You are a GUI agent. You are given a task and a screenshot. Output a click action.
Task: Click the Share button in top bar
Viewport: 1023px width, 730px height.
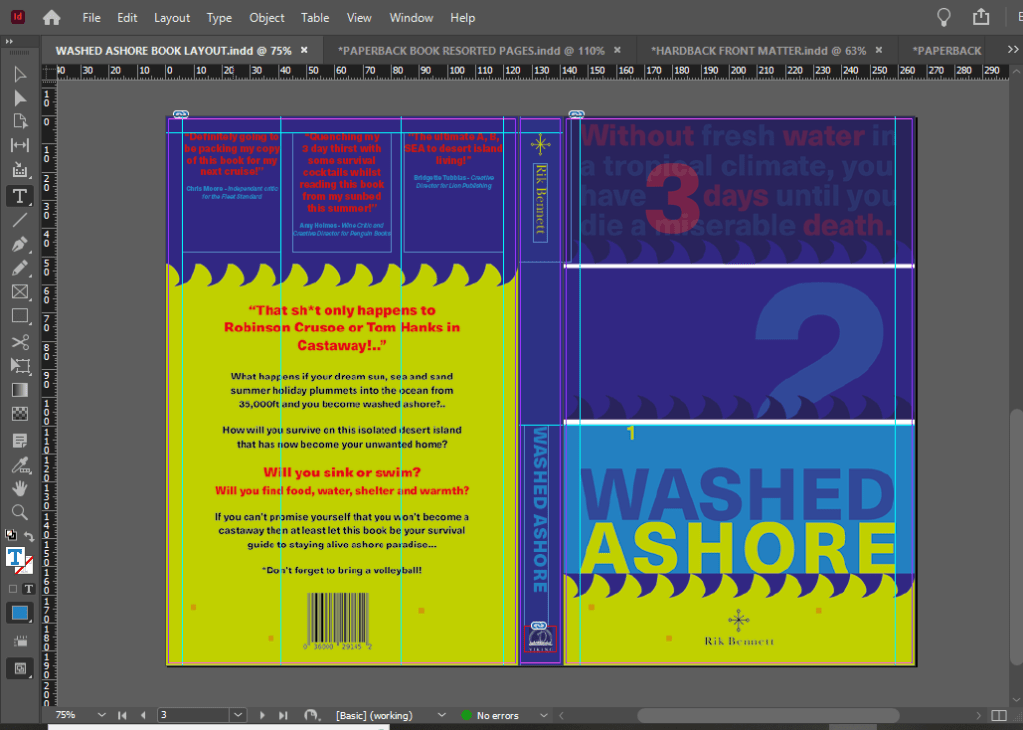[x=980, y=17]
